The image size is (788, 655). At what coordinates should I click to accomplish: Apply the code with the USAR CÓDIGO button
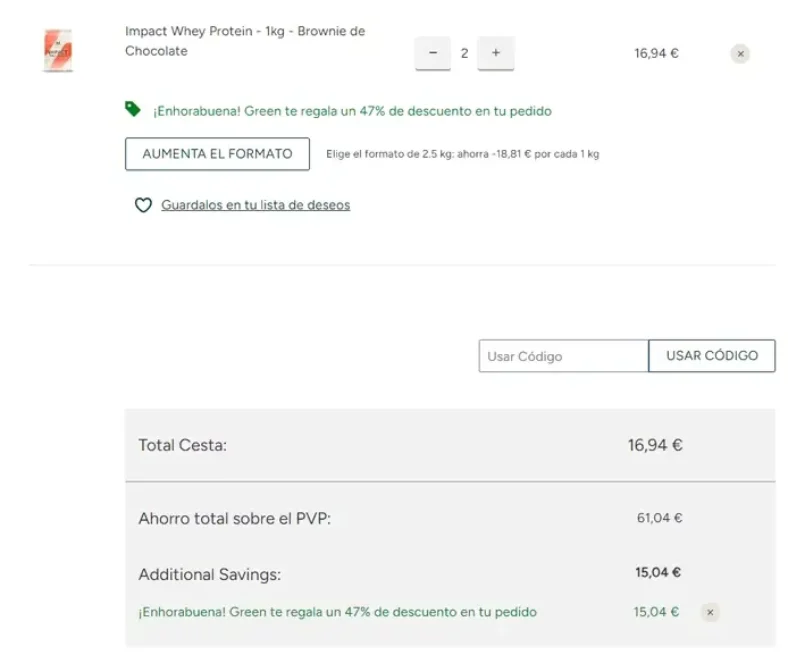point(712,356)
